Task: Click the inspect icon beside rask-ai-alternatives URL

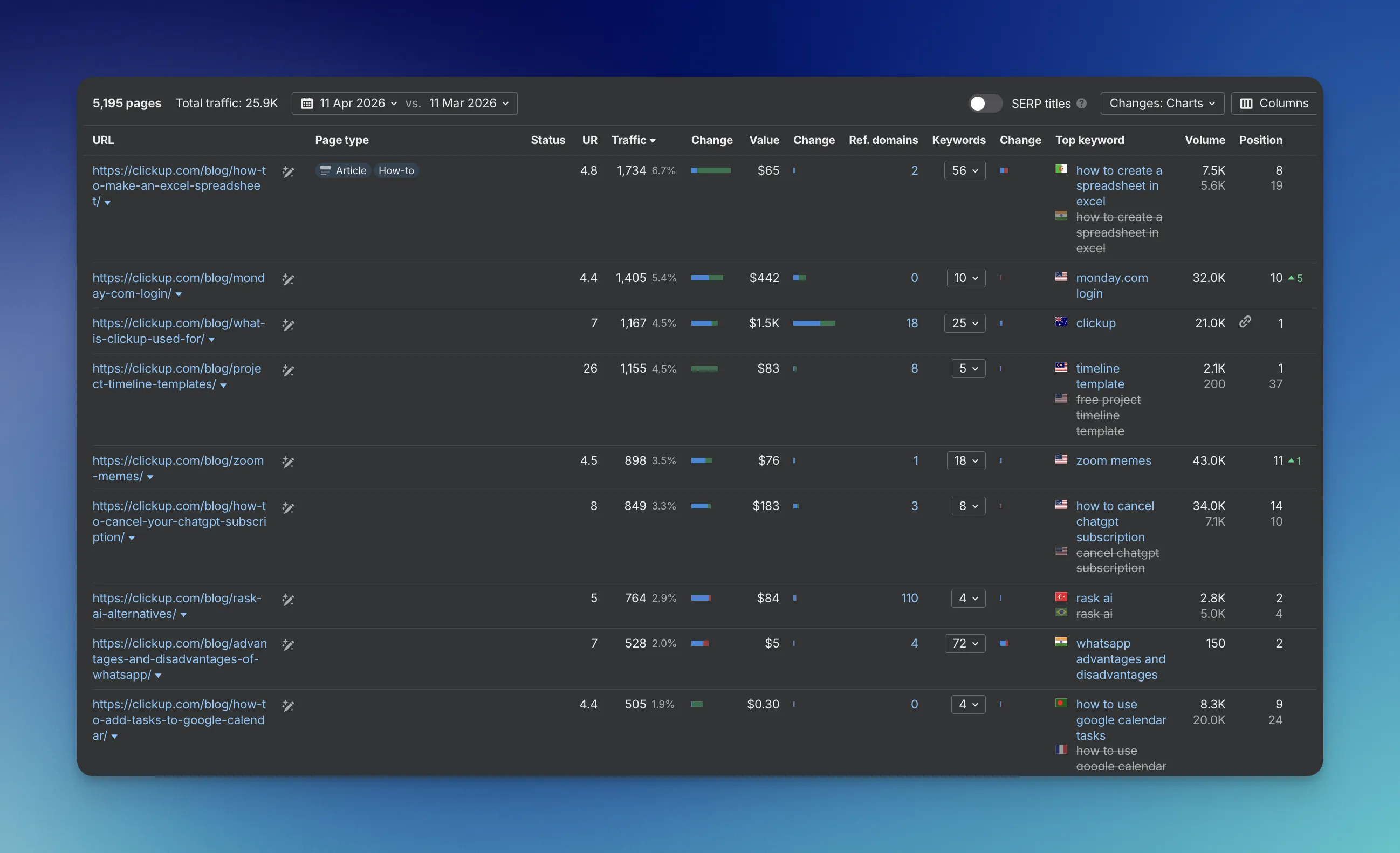Action: pyautogui.click(x=288, y=599)
